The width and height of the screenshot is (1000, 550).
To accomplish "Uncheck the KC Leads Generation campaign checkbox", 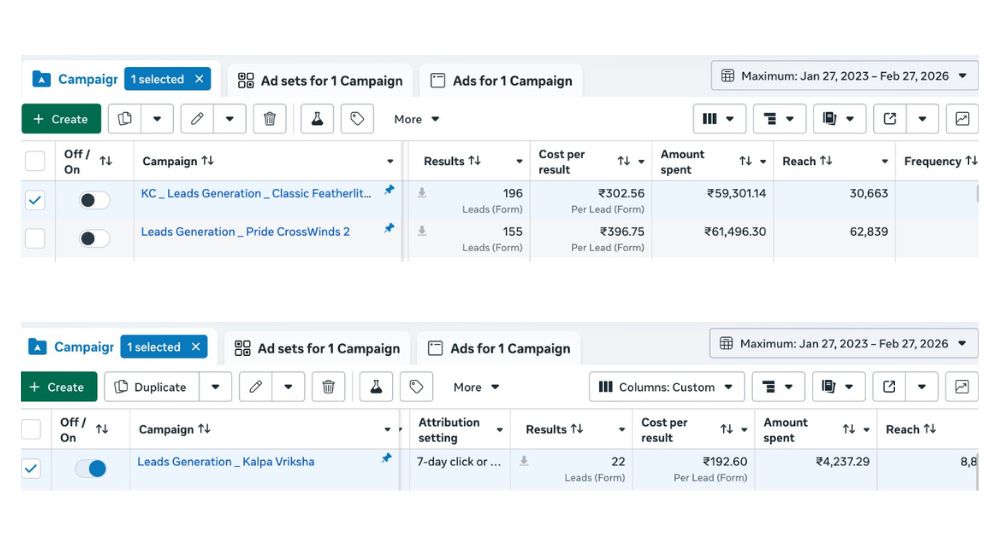I will (35, 200).
